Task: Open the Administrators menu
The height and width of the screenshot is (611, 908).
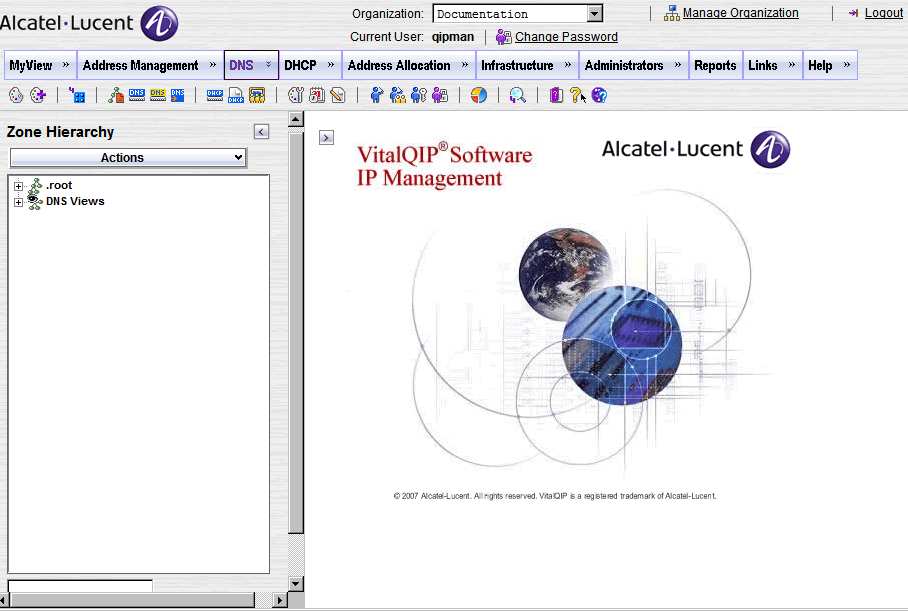Action: 633,65
